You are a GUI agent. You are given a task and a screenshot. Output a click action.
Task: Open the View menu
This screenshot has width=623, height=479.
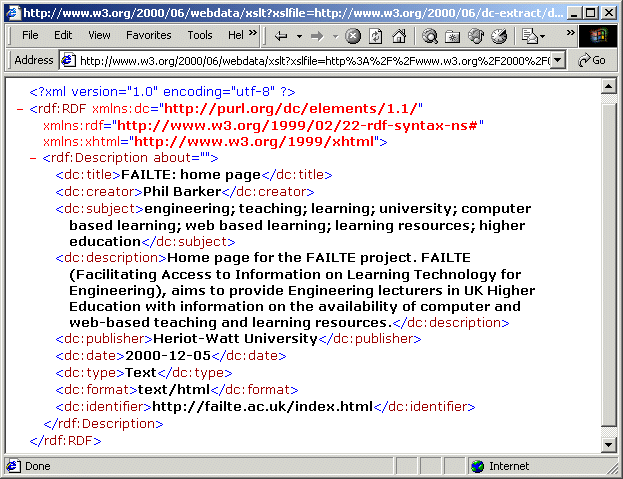point(99,35)
